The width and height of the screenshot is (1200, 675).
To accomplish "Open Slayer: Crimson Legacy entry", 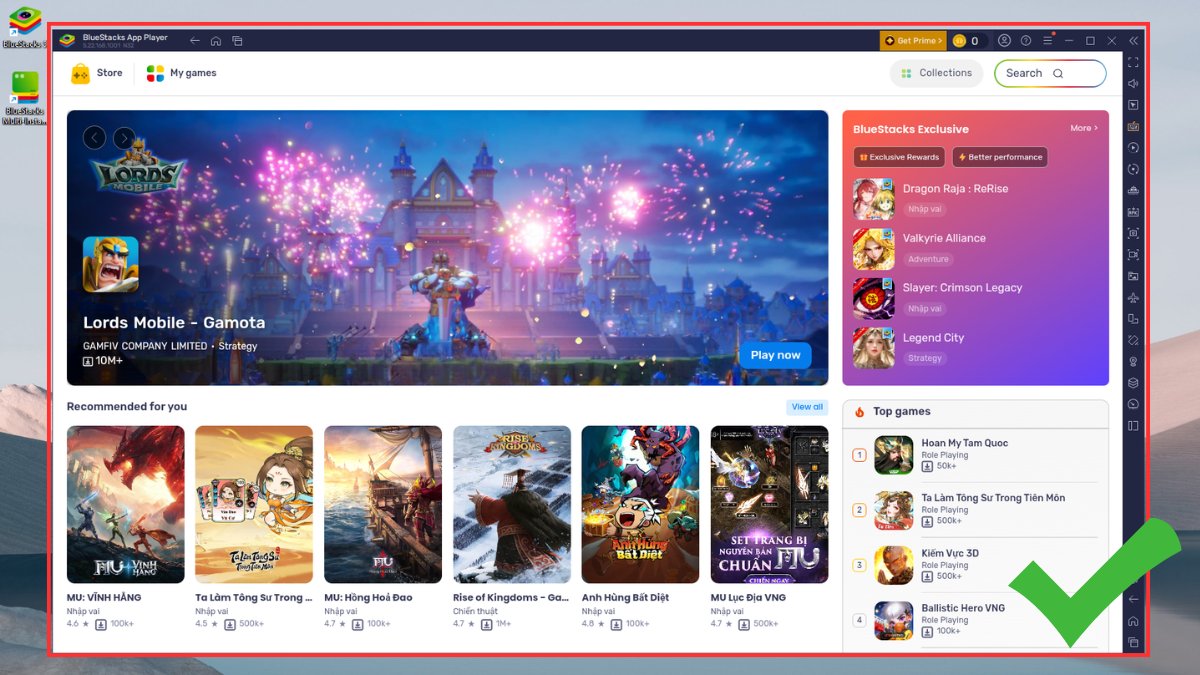I will pyautogui.click(x=975, y=298).
